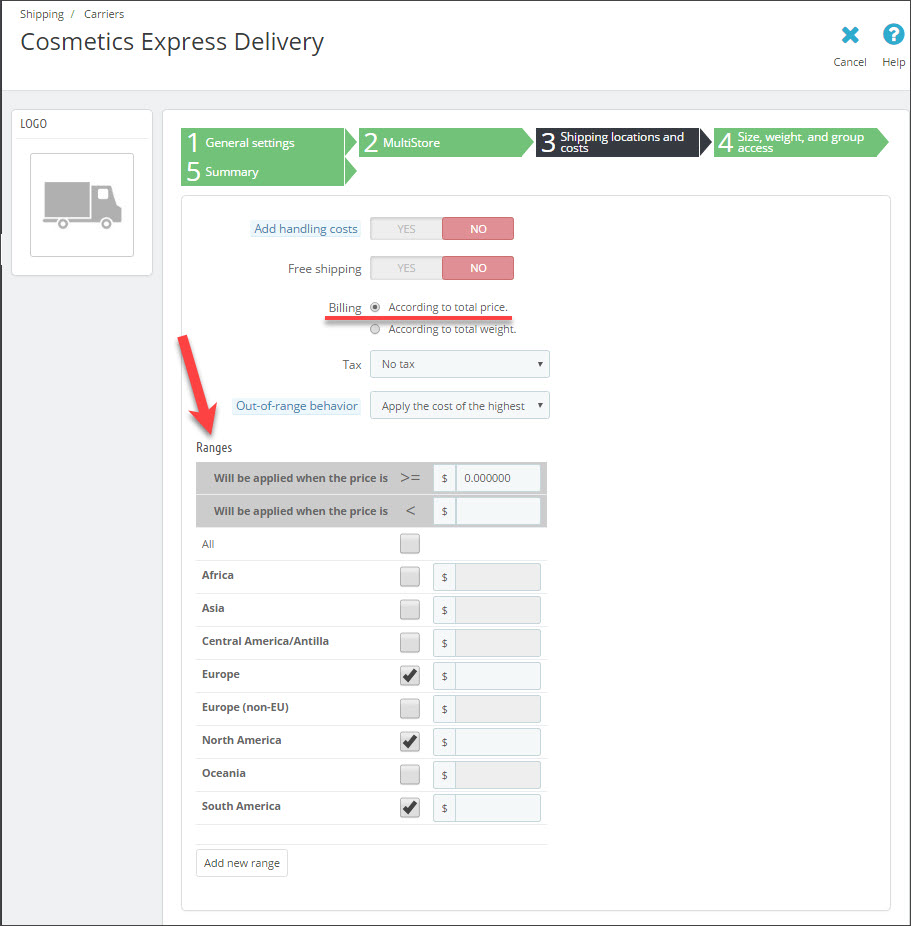This screenshot has width=911, height=926.
Task: Click the Add new range button
Action: pyautogui.click(x=241, y=862)
